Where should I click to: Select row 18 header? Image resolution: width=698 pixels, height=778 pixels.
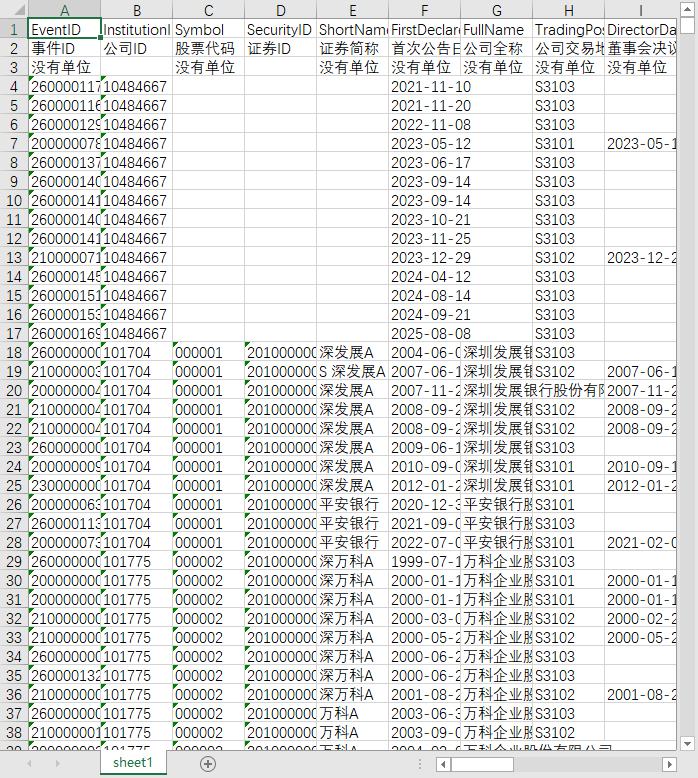14,353
